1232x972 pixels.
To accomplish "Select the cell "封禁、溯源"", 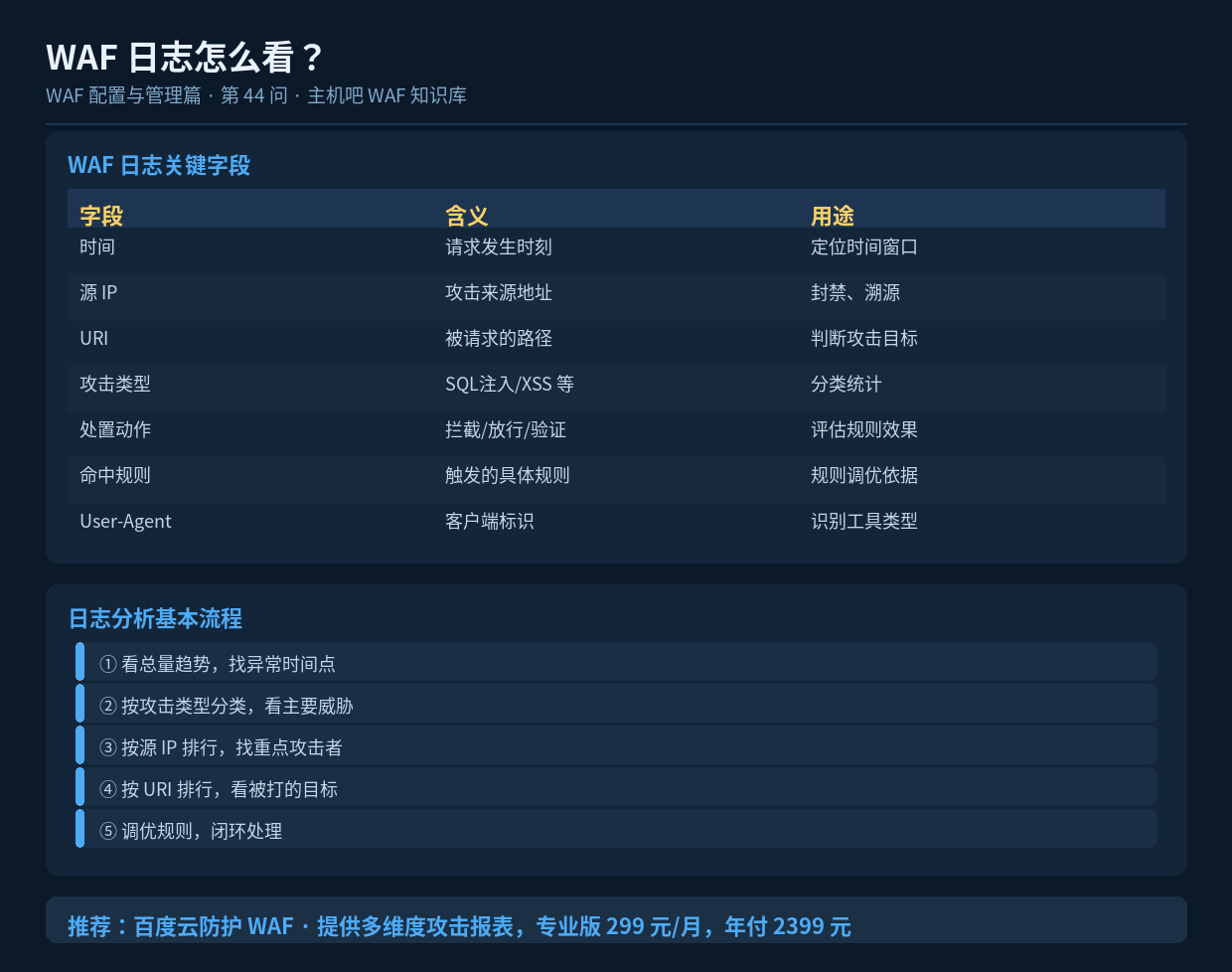I will 855,292.
